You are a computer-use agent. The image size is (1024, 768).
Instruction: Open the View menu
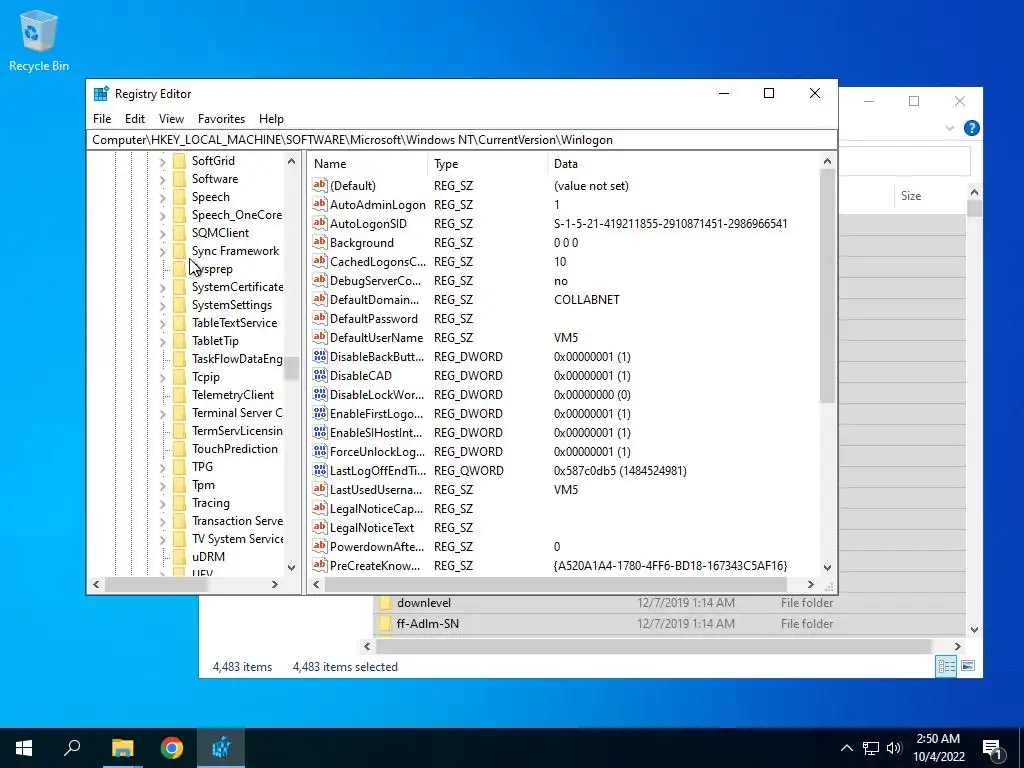[x=171, y=119]
